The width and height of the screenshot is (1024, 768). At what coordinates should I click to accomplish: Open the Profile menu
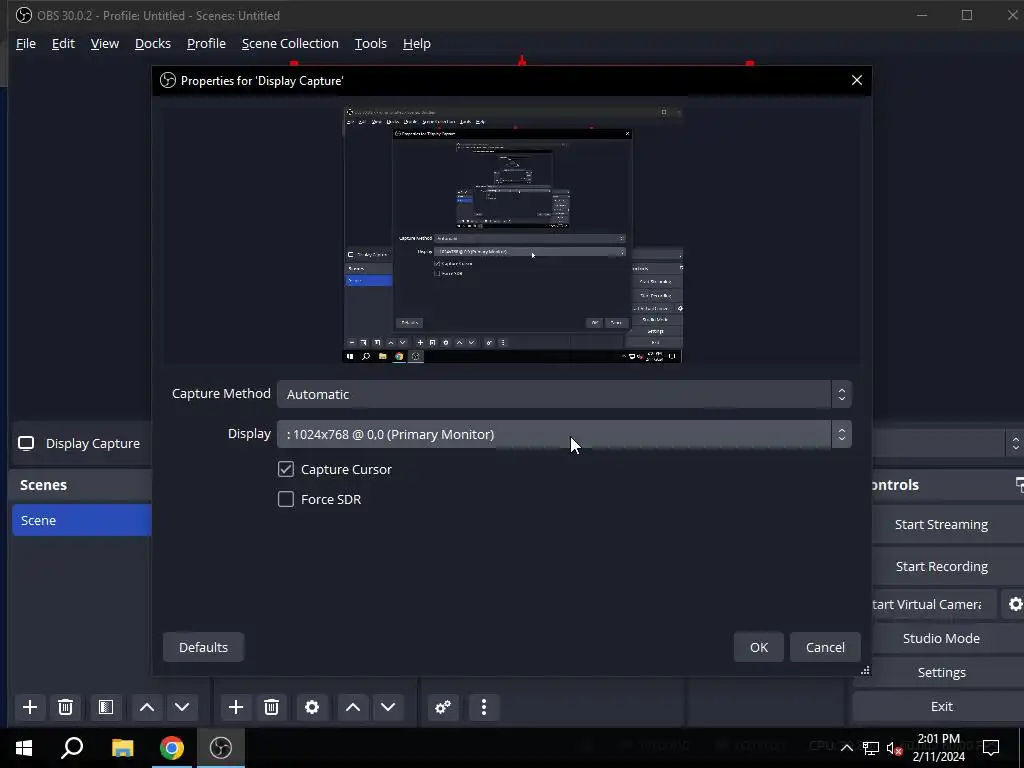pyautogui.click(x=206, y=43)
